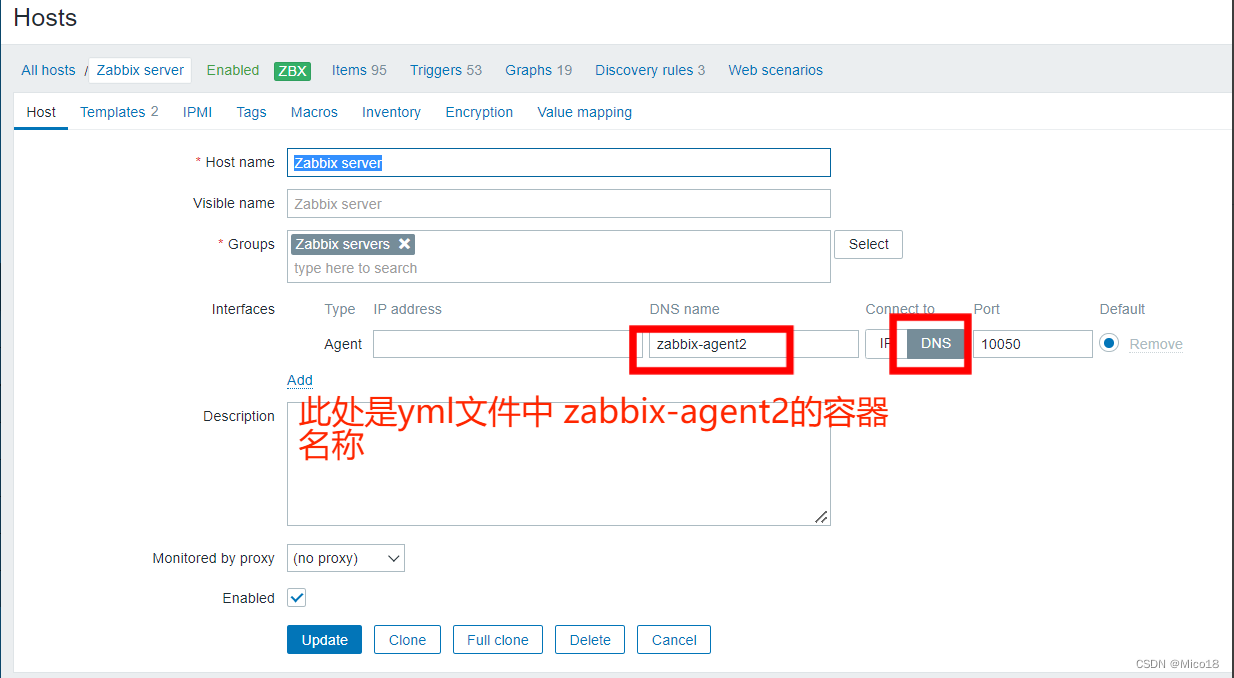
Task: Open the Value mapping tab
Action: (x=584, y=112)
